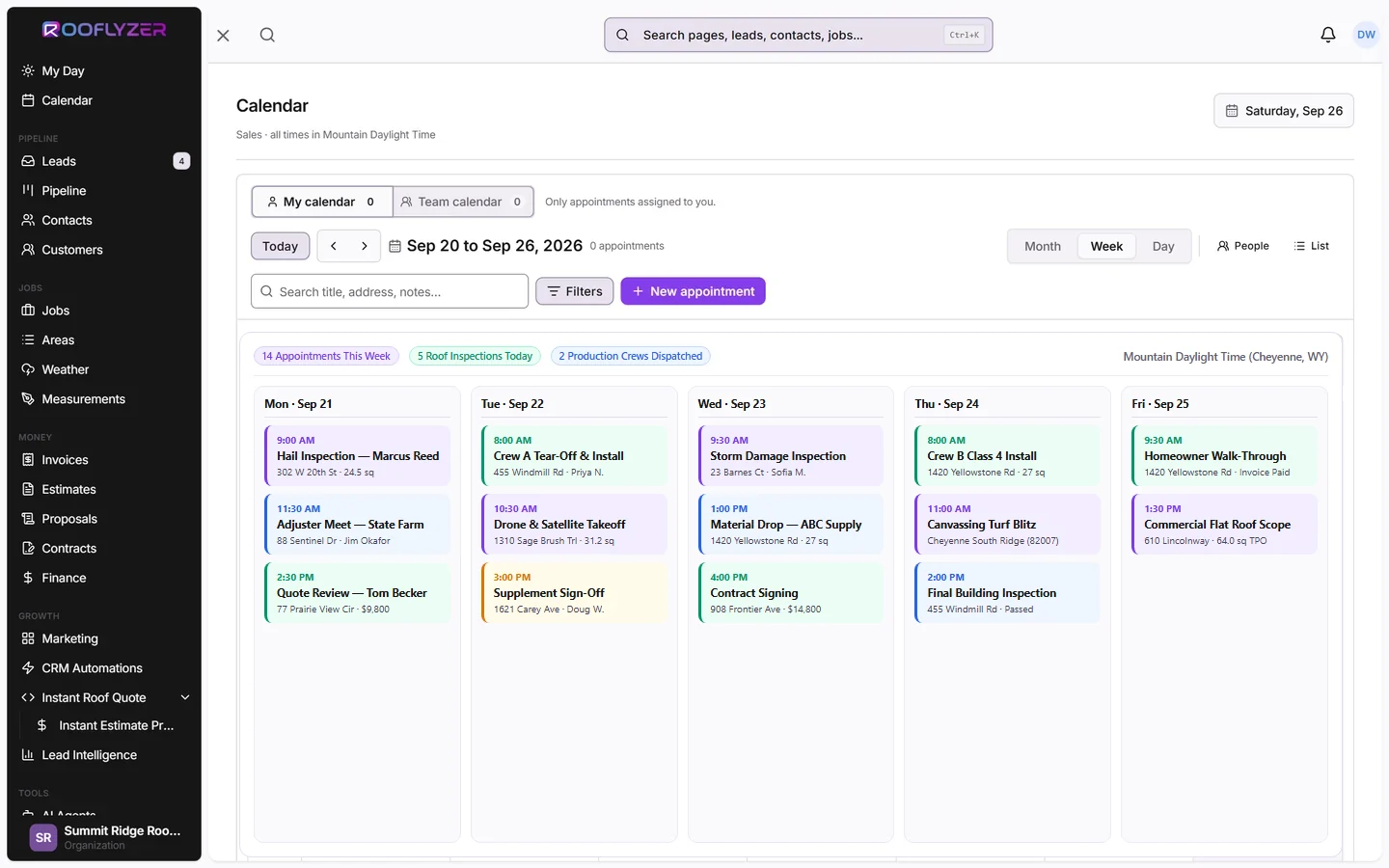Go to the previous week
The image size is (1389, 868).
334,246
